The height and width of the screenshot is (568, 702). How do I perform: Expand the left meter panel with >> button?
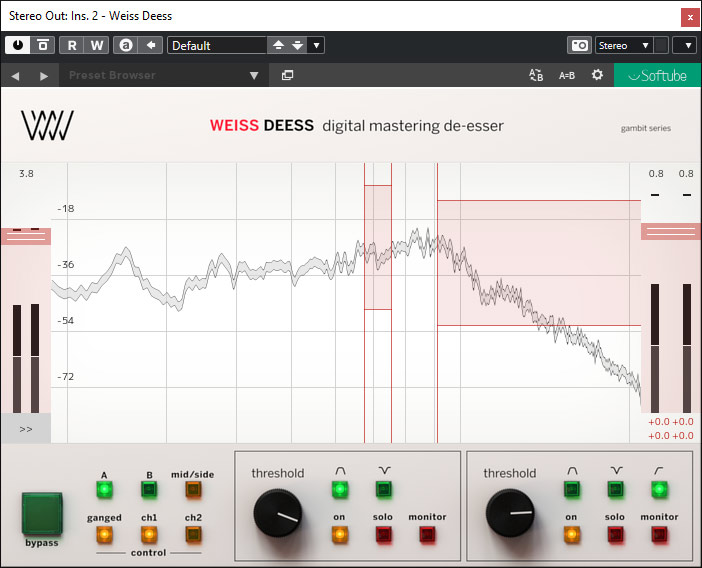click(x=26, y=429)
